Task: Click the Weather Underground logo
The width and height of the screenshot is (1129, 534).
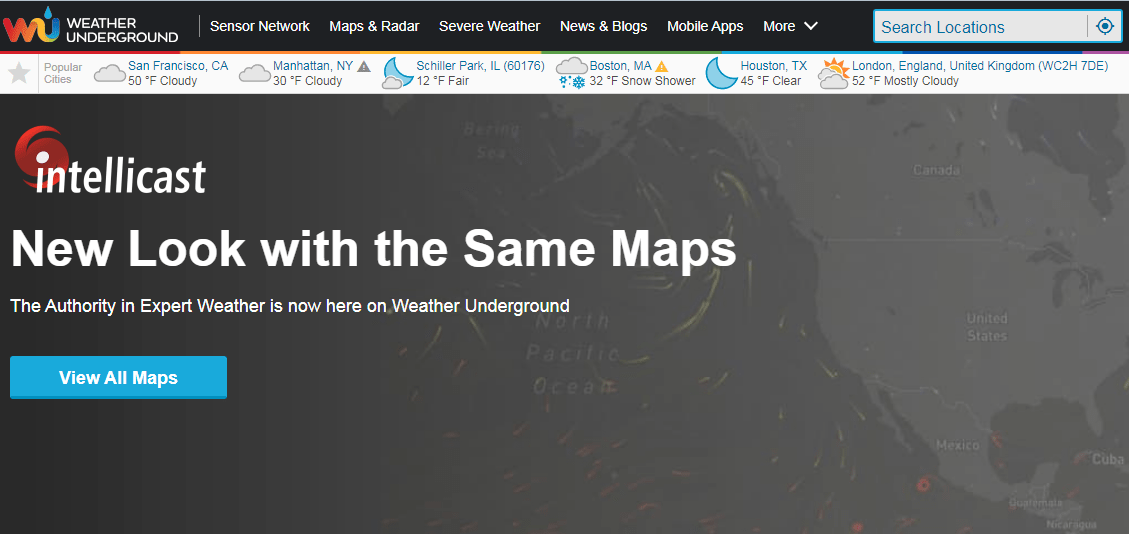Action: tap(91, 25)
